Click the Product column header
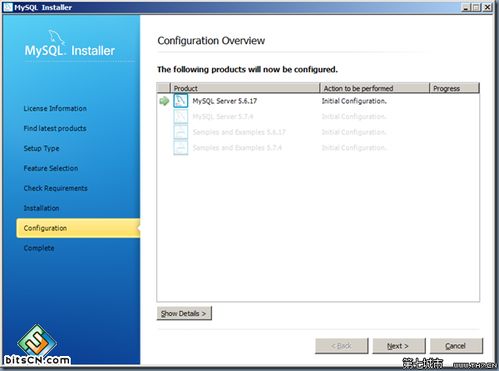This screenshot has width=499, height=371. (245, 88)
